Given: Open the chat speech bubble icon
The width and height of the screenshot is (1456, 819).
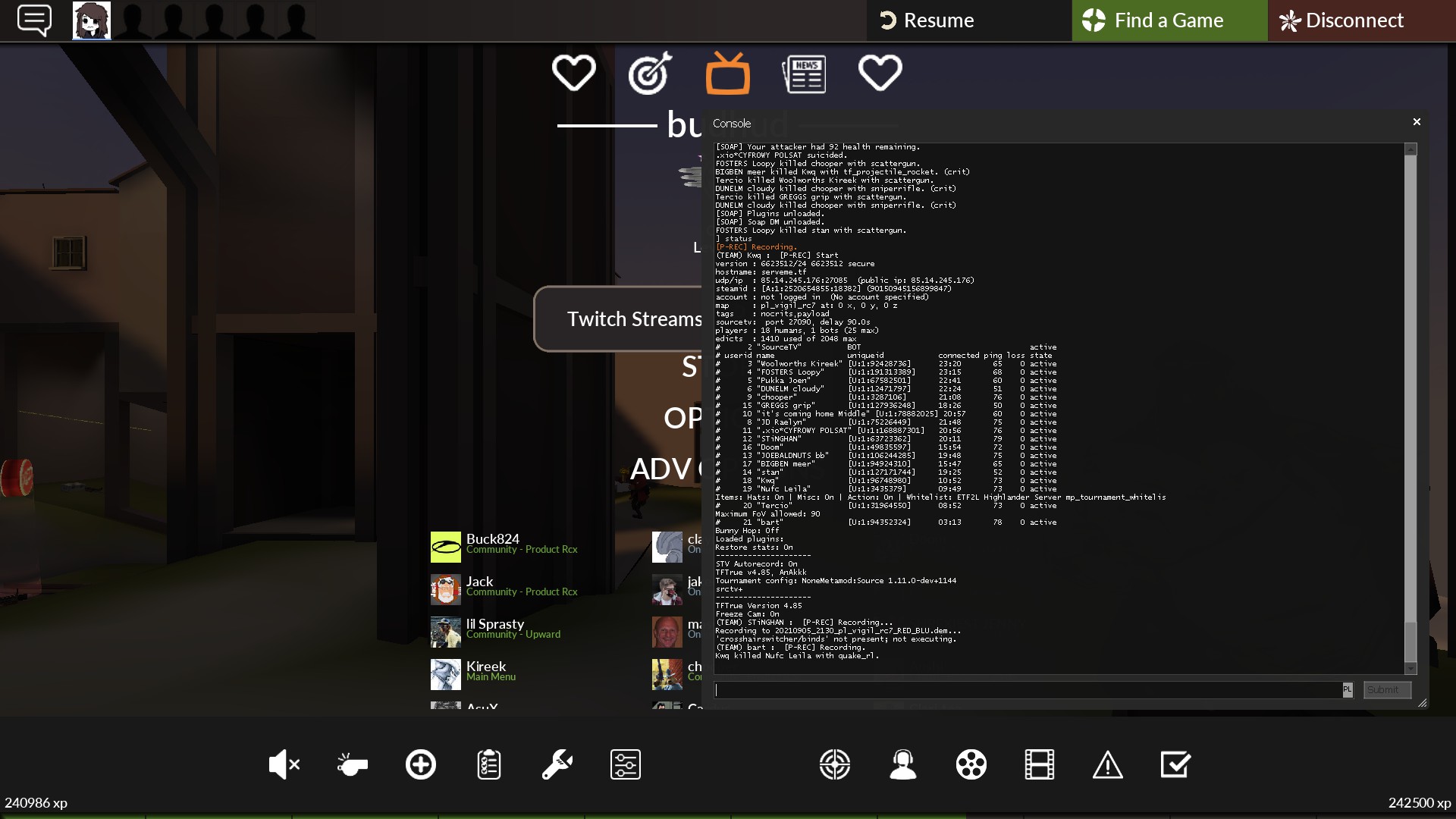Looking at the screenshot, I should pos(34,20).
